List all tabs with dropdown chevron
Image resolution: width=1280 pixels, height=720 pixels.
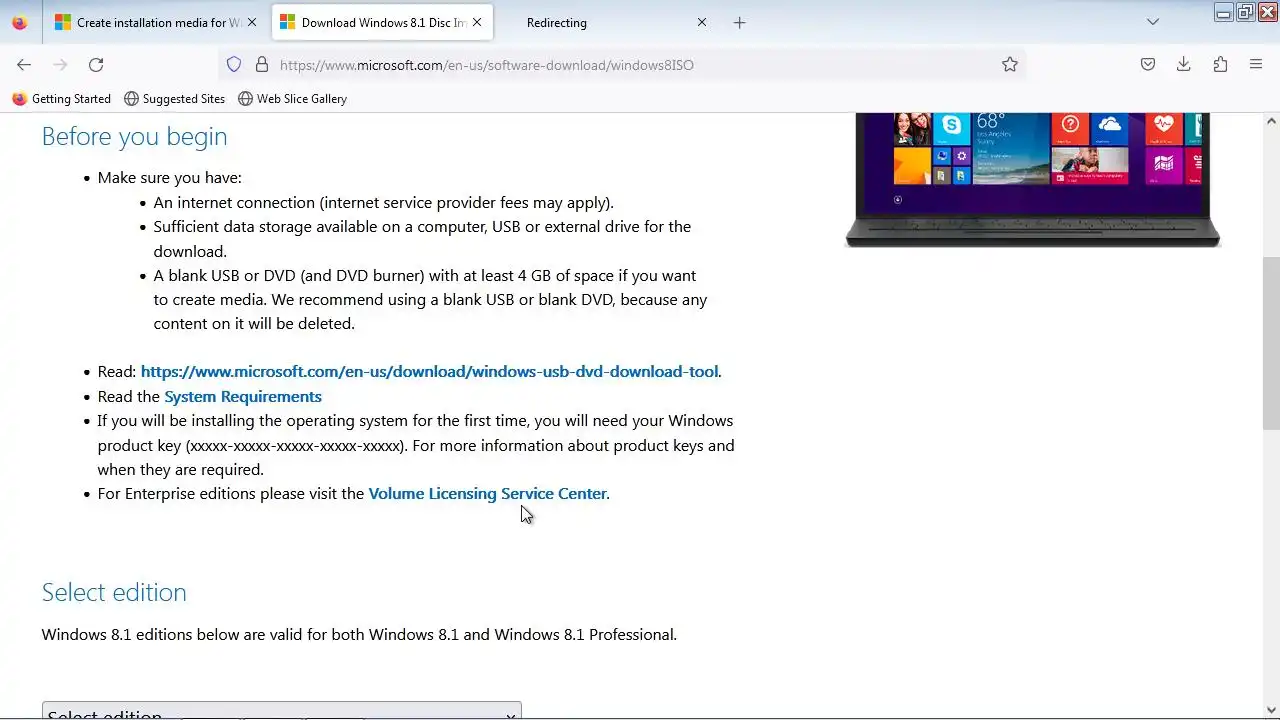click(x=1153, y=22)
